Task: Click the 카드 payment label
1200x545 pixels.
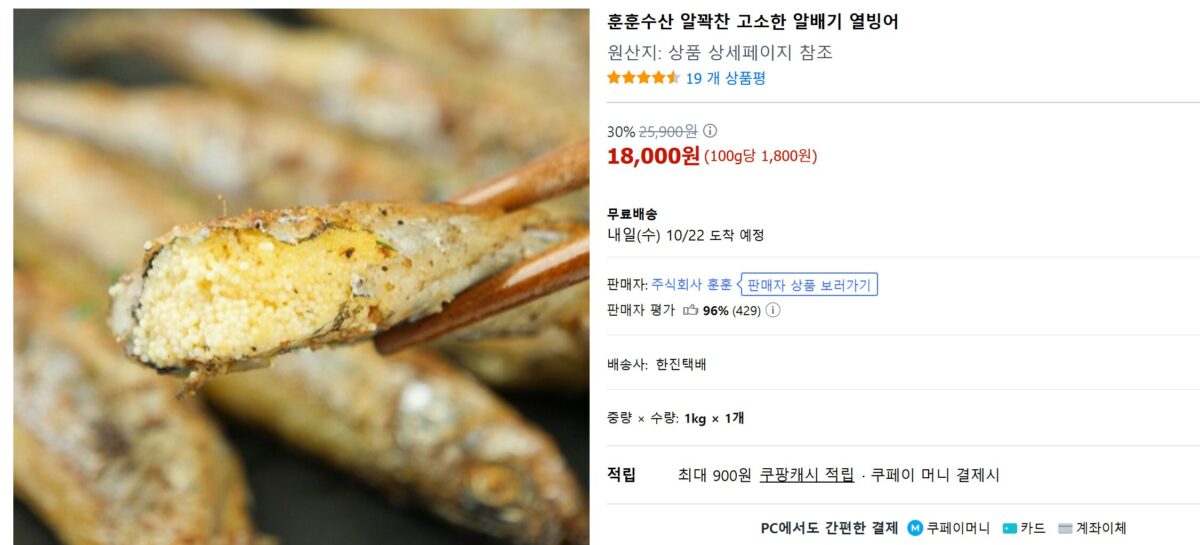Action: pos(1033,528)
